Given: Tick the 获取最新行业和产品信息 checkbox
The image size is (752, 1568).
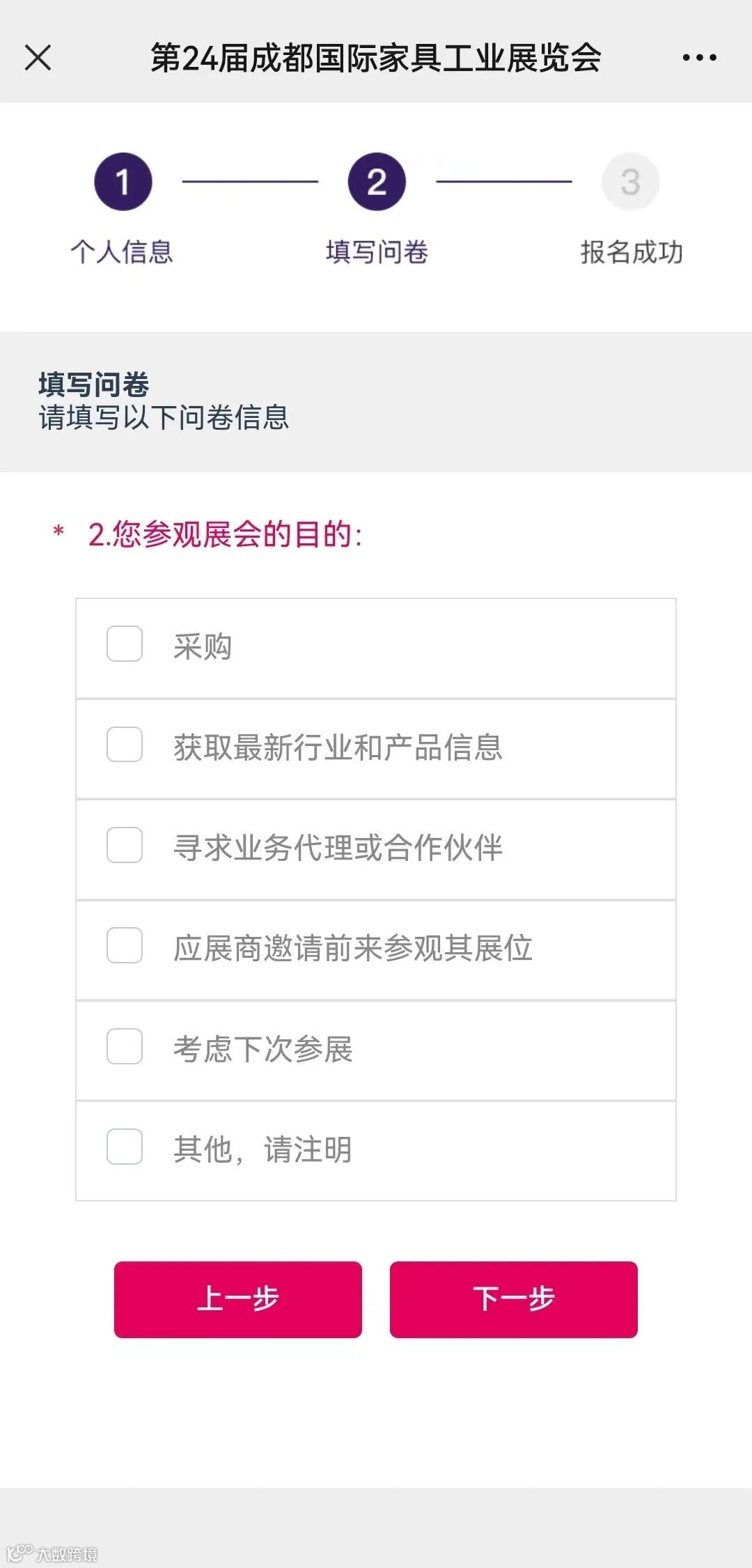Looking at the screenshot, I should (125, 744).
